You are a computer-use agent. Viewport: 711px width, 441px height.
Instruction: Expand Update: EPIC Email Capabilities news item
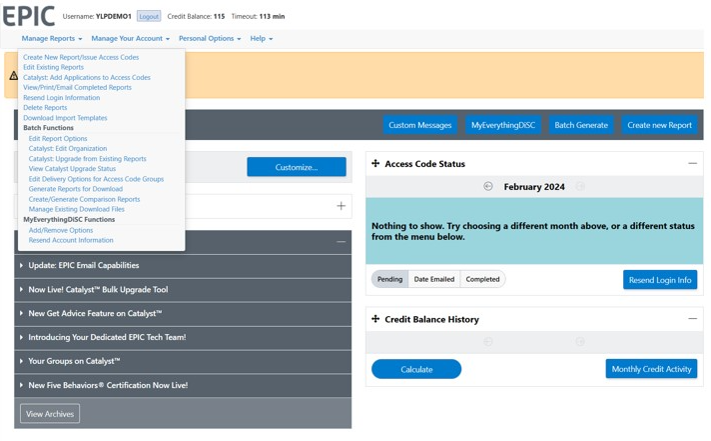84,266
